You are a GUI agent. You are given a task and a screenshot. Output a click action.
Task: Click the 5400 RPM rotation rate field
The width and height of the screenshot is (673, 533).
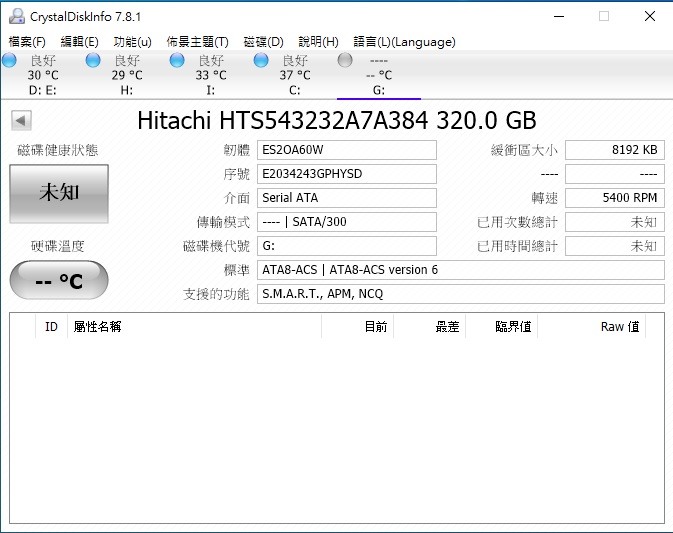[615, 198]
